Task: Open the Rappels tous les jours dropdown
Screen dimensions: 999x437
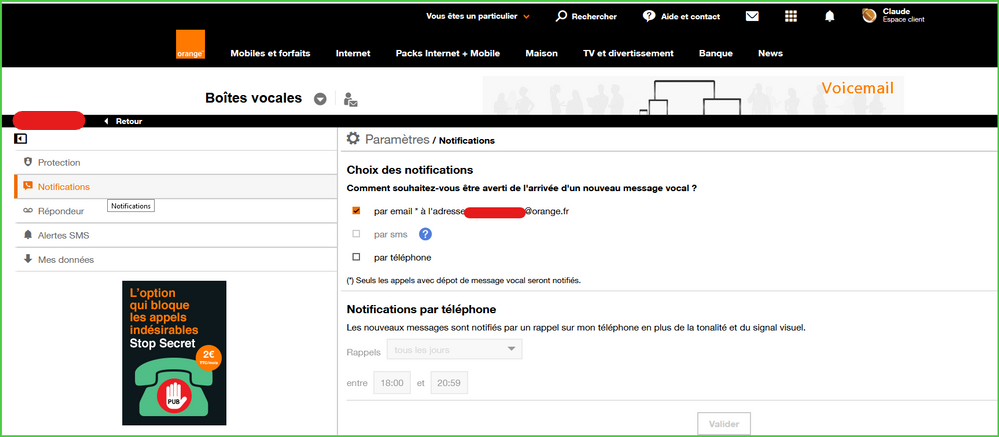Action: [x=455, y=349]
